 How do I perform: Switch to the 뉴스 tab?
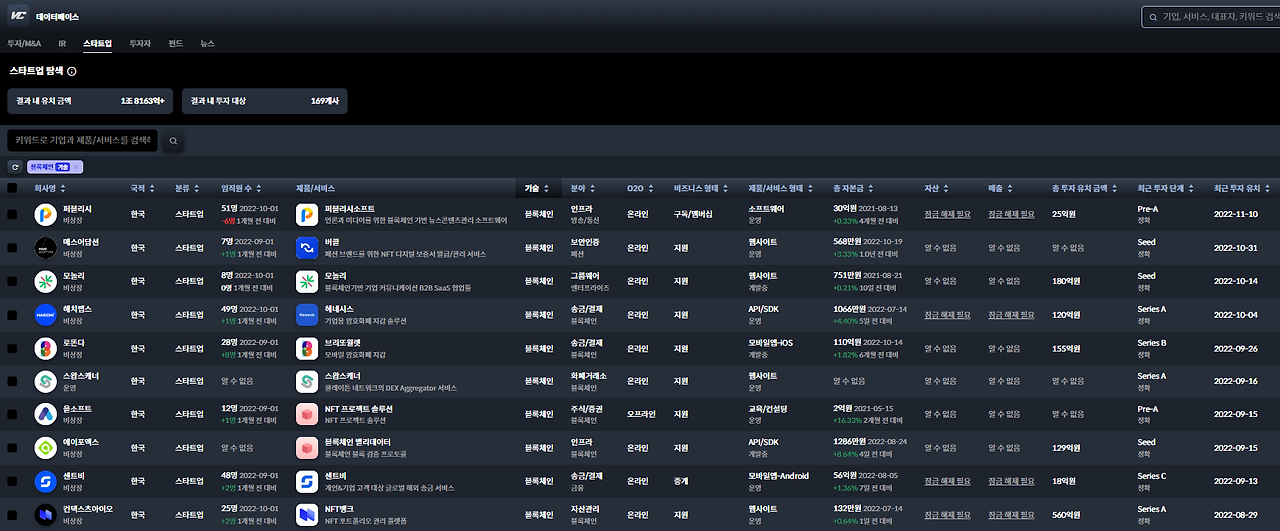click(x=207, y=44)
